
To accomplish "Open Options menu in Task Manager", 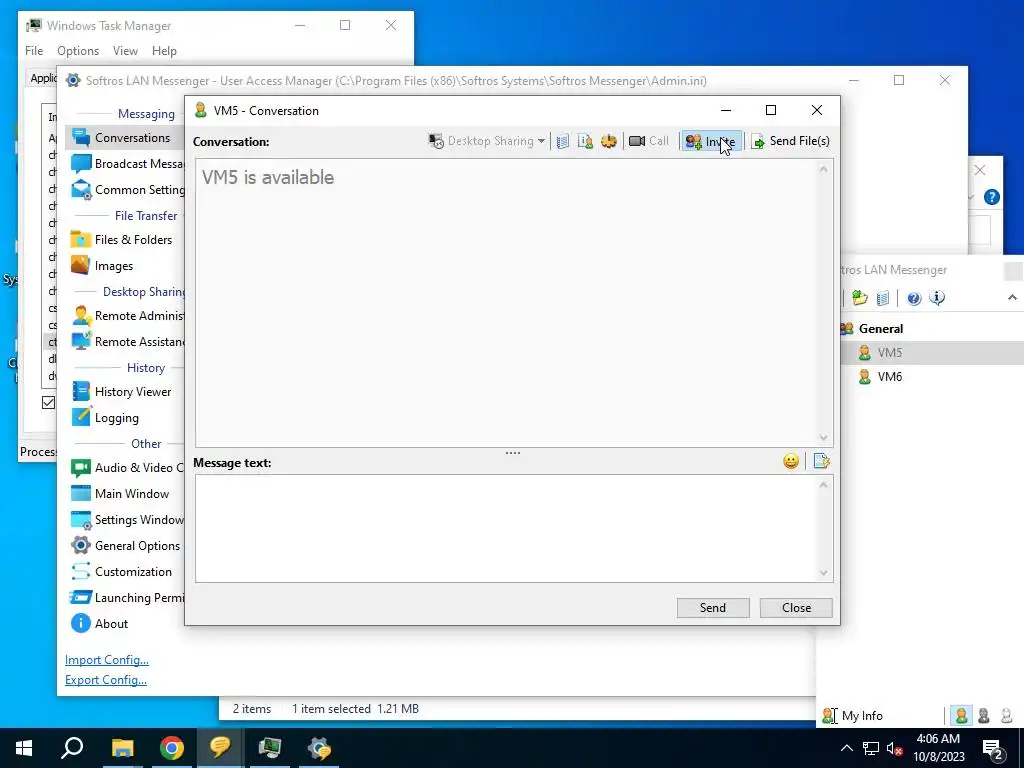I will coord(78,51).
